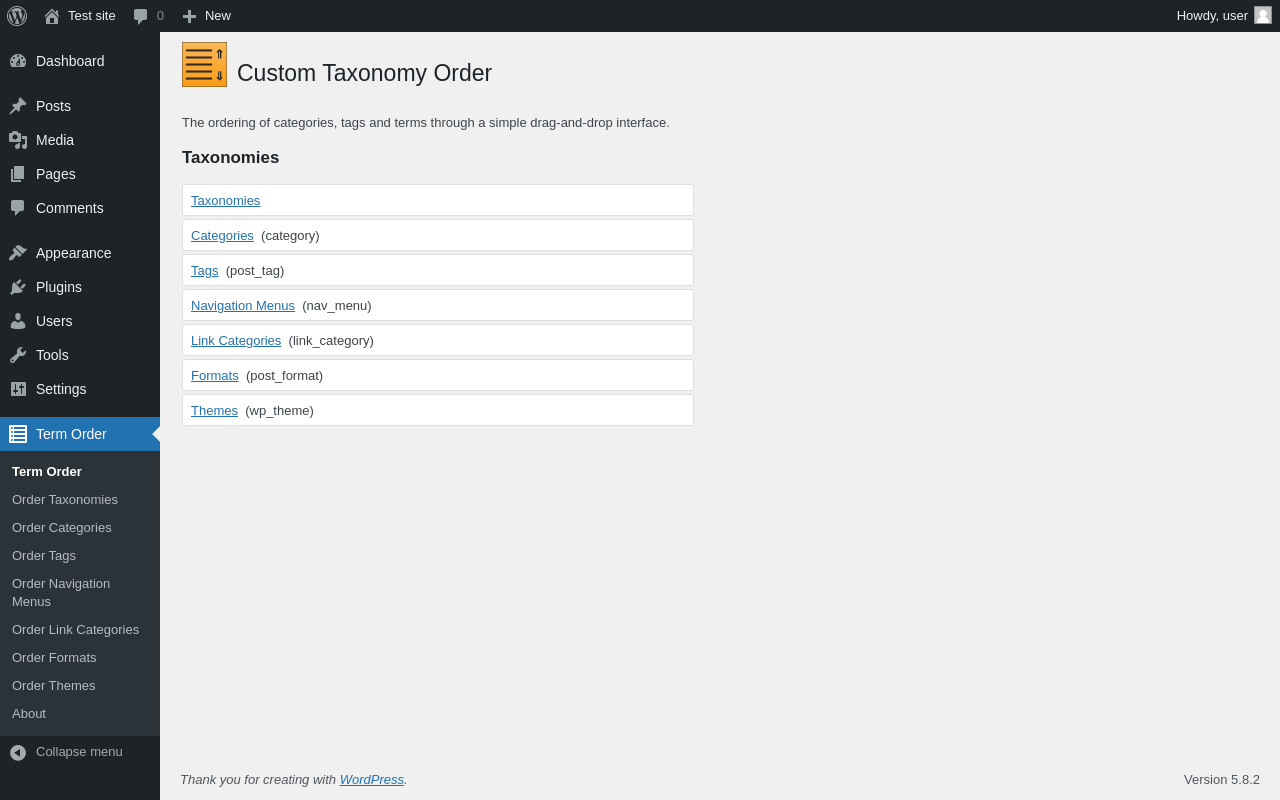Click the (post_tag) slug text

(255, 270)
